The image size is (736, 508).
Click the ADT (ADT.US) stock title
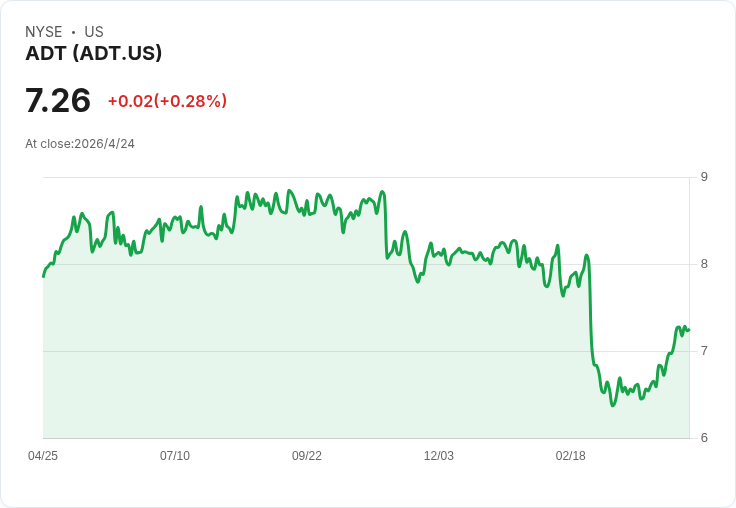[93, 54]
